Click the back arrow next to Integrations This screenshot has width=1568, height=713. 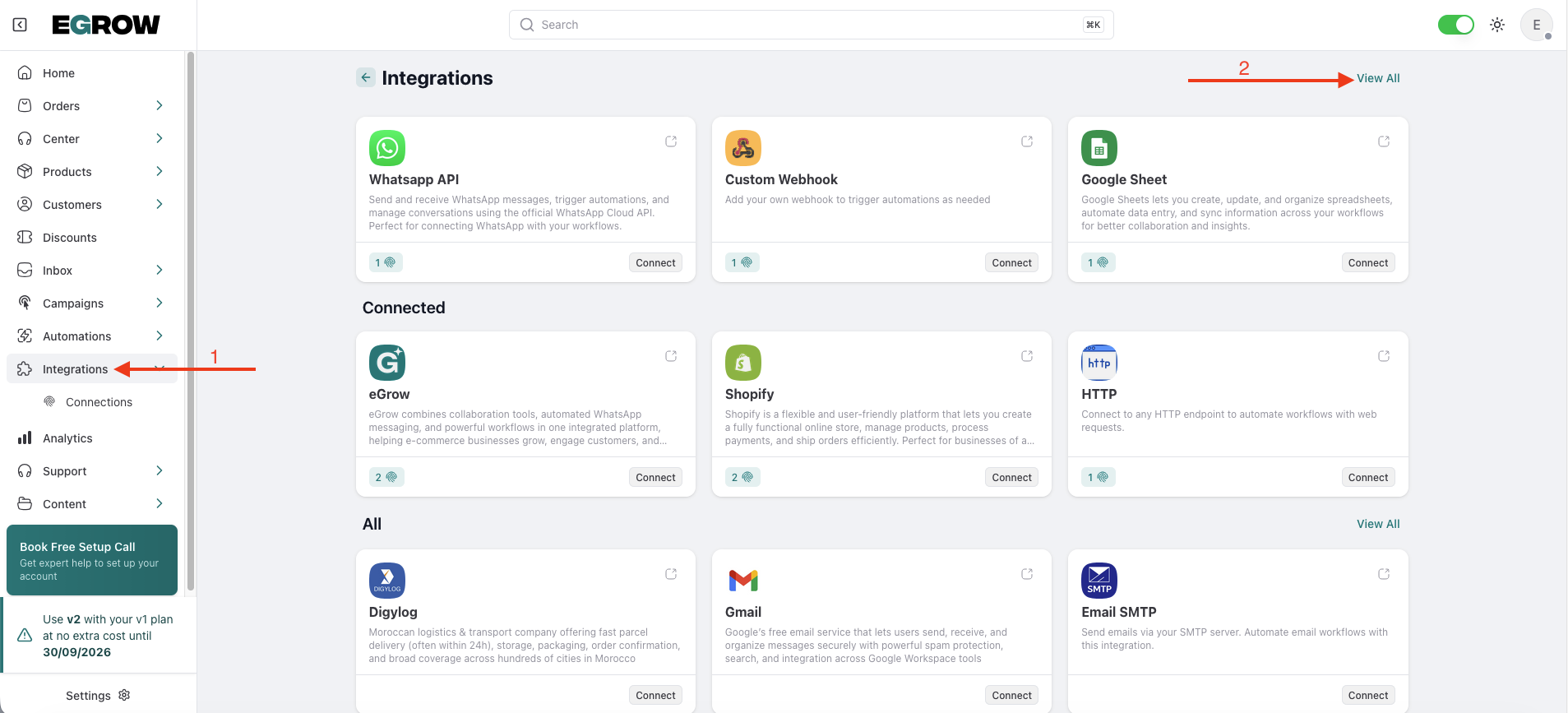point(366,77)
